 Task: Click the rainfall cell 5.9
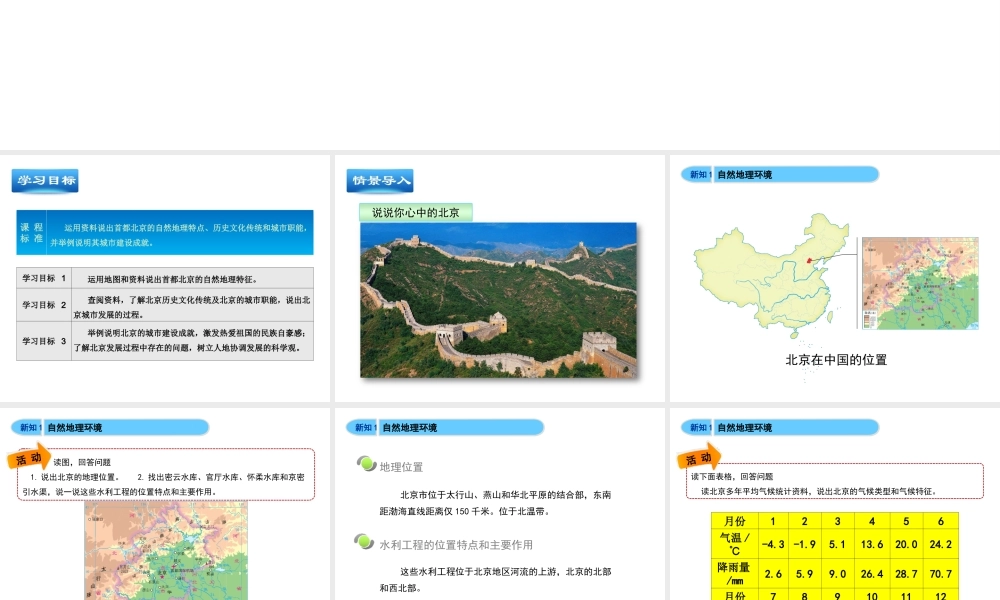click(805, 574)
